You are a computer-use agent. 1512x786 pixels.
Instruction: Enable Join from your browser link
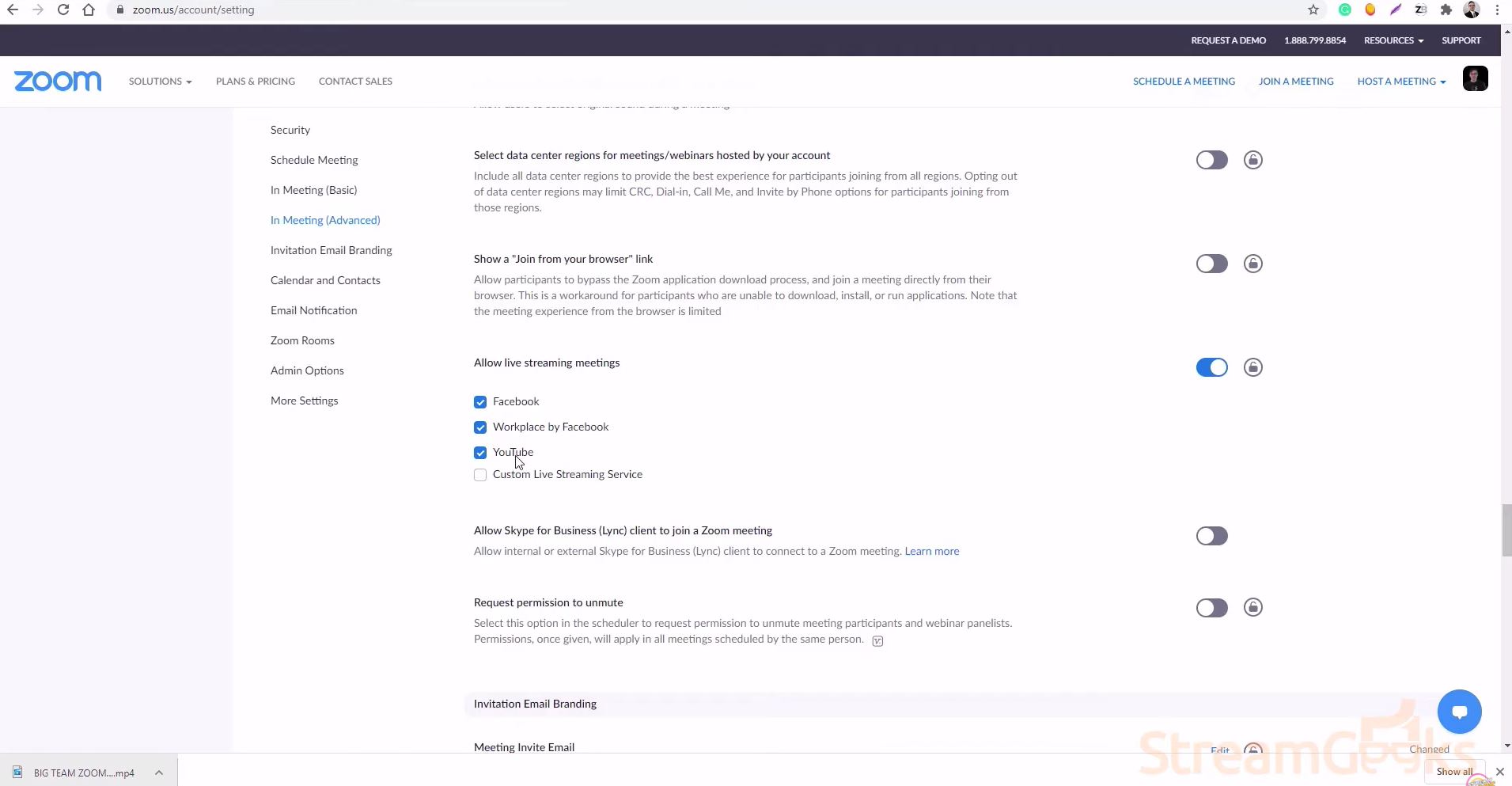coord(1211,264)
